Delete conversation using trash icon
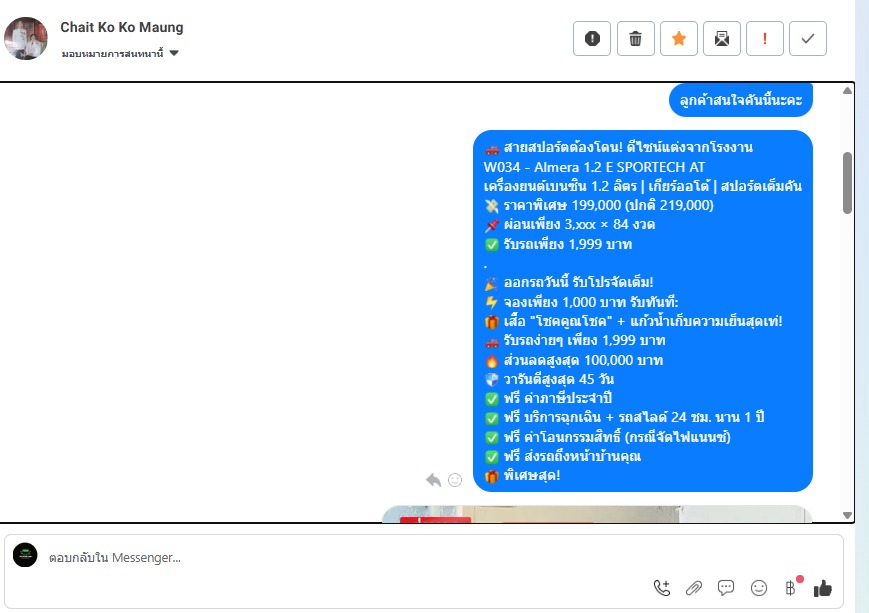Screen dimensions: 869x613 (x=636, y=38)
